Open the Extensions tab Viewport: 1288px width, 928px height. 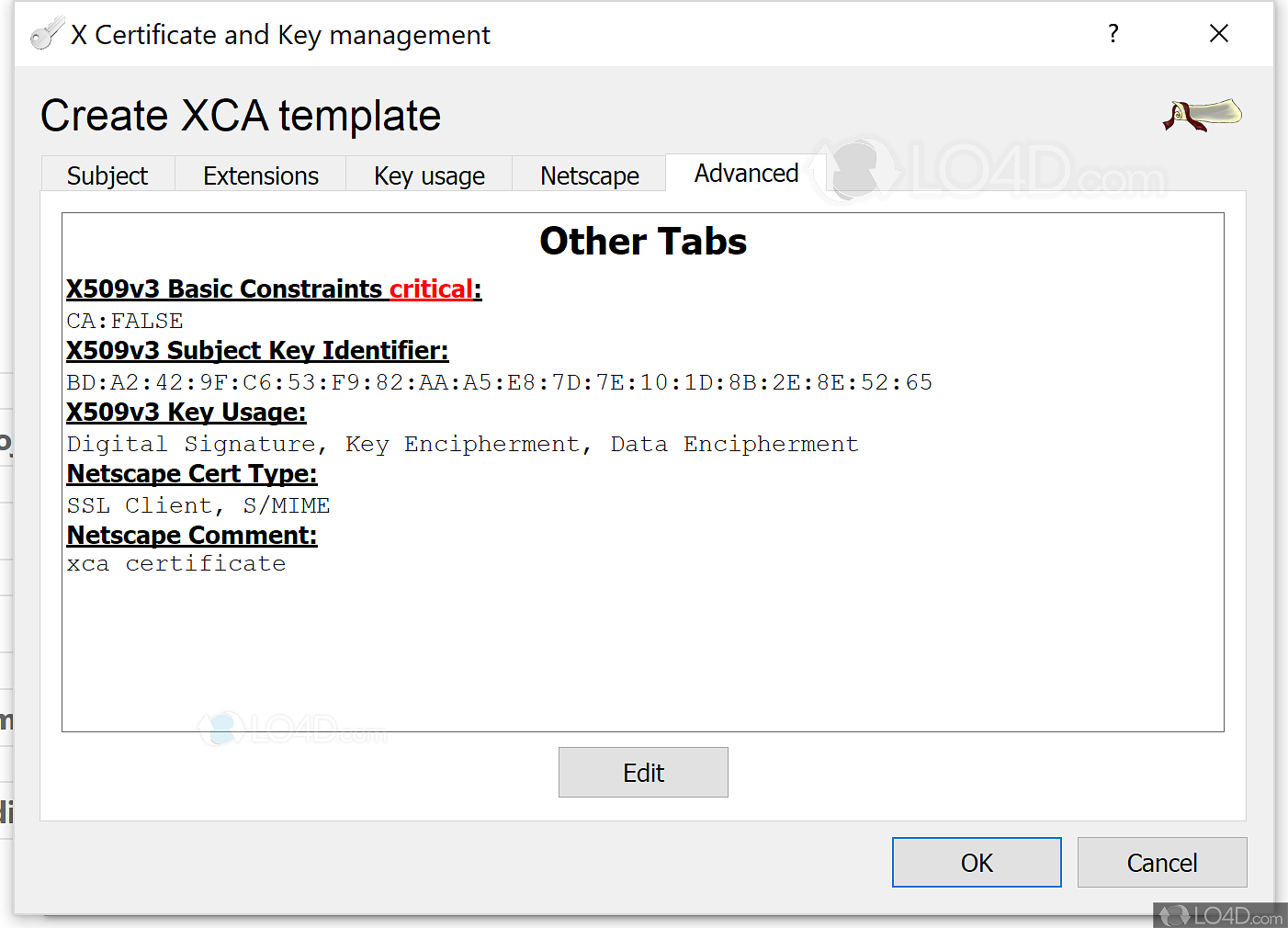(x=260, y=175)
